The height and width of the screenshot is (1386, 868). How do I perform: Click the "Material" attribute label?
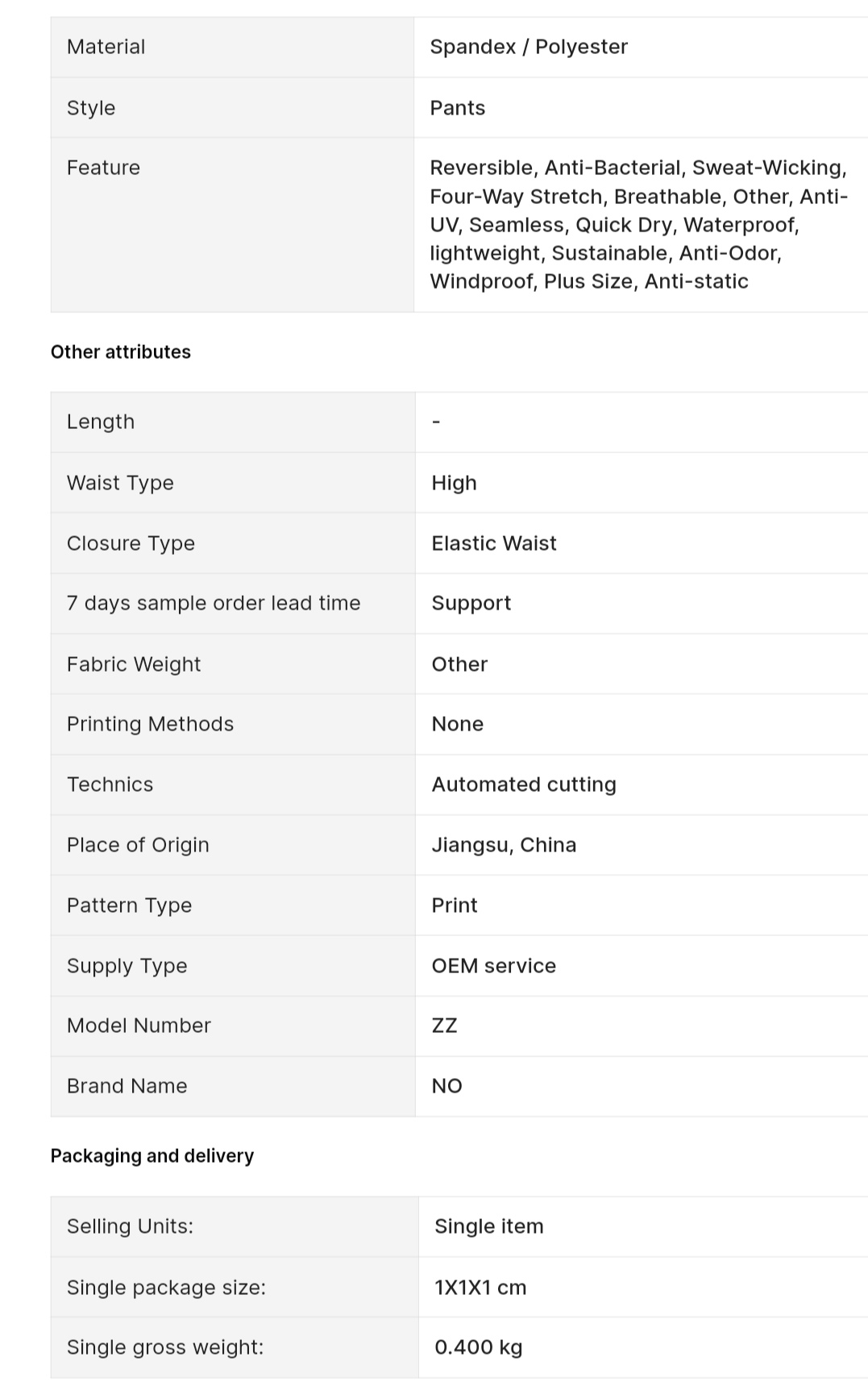click(x=106, y=47)
